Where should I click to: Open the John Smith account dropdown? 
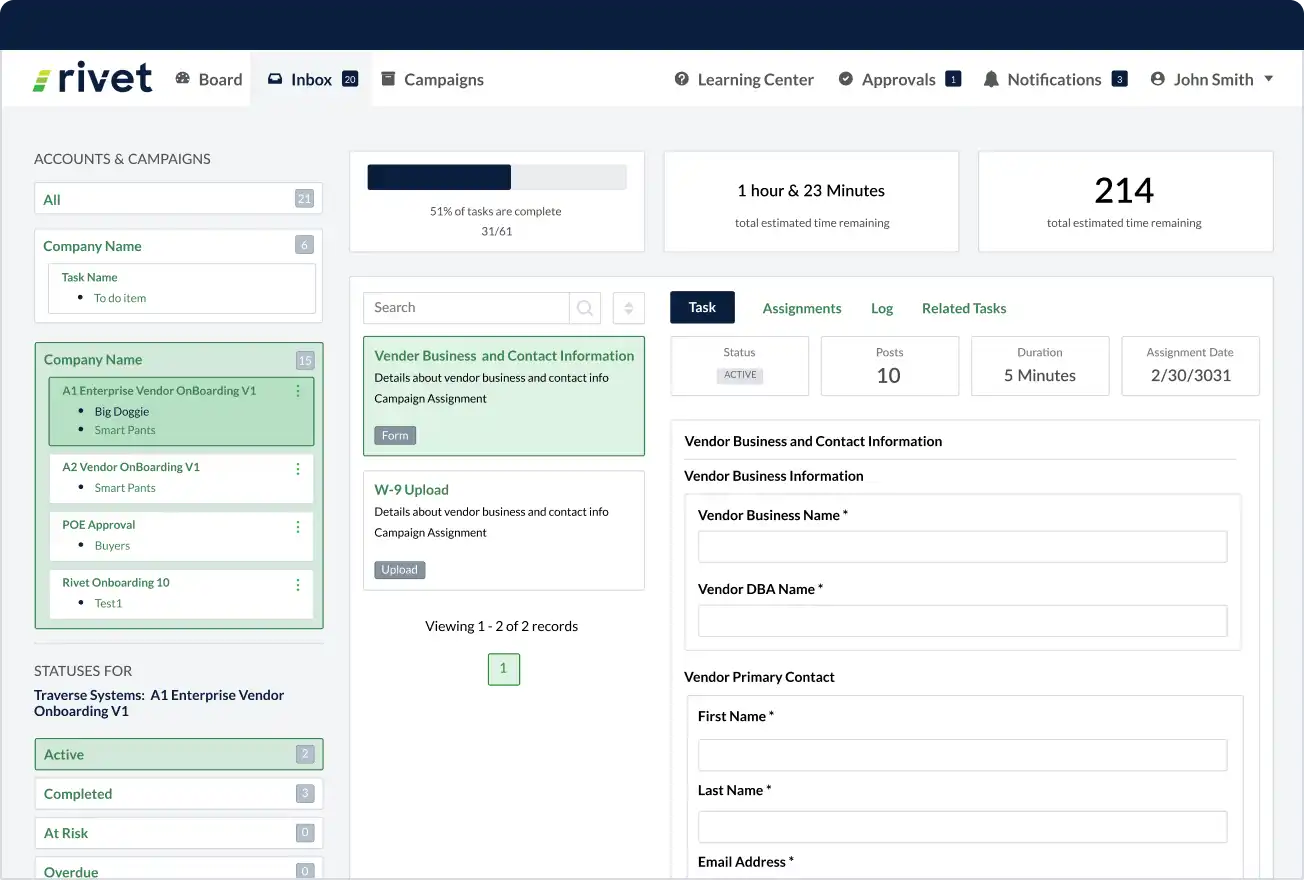click(1268, 79)
